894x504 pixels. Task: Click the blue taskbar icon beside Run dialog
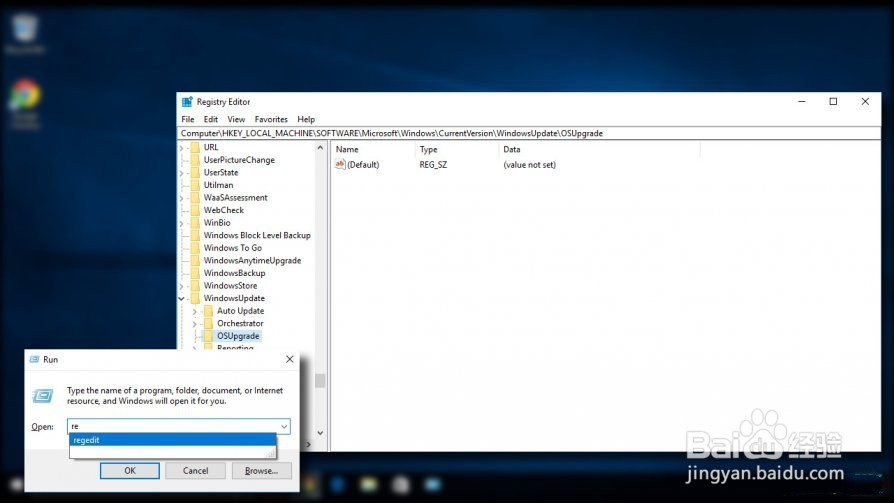[x=338, y=485]
